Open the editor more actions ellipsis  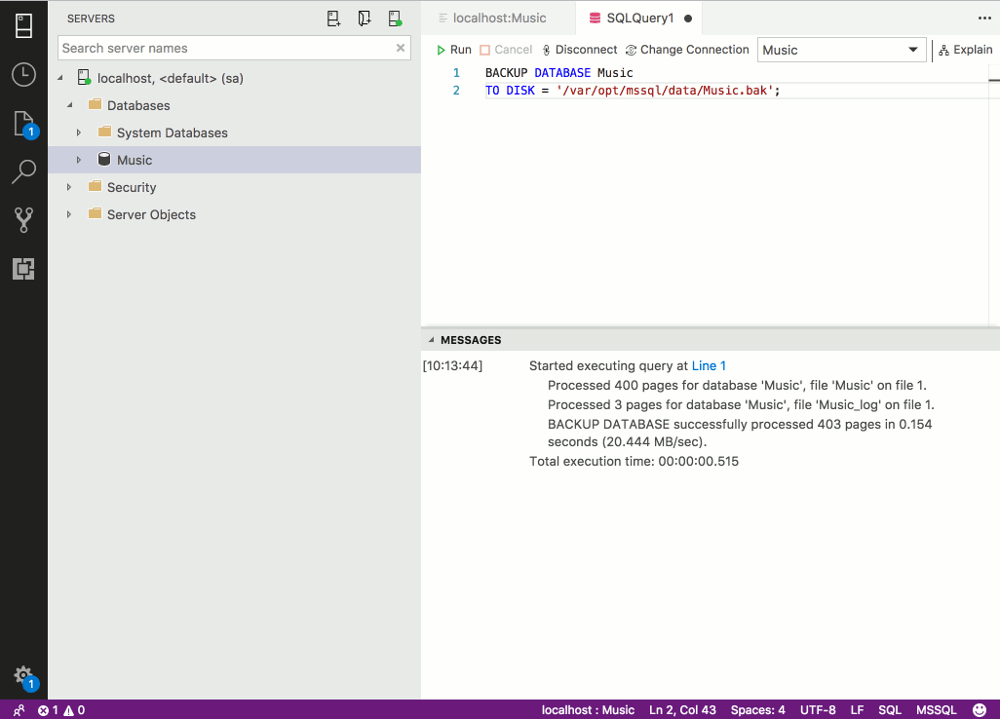(x=985, y=18)
